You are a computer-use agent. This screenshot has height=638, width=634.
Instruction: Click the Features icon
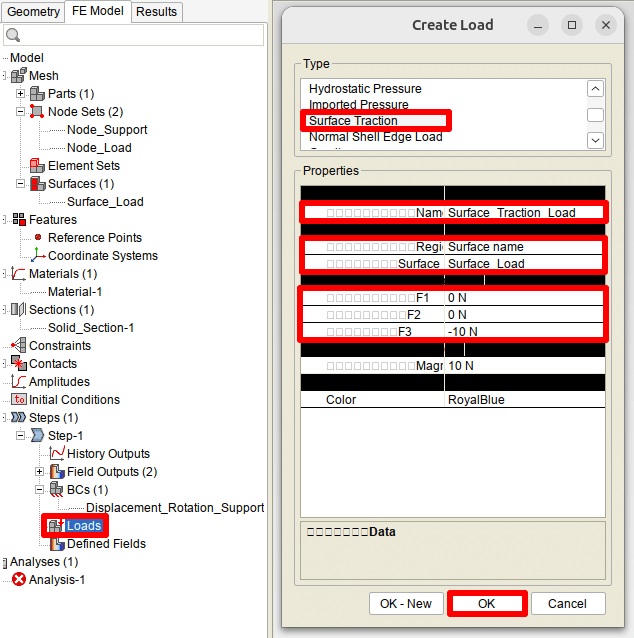point(19,219)
